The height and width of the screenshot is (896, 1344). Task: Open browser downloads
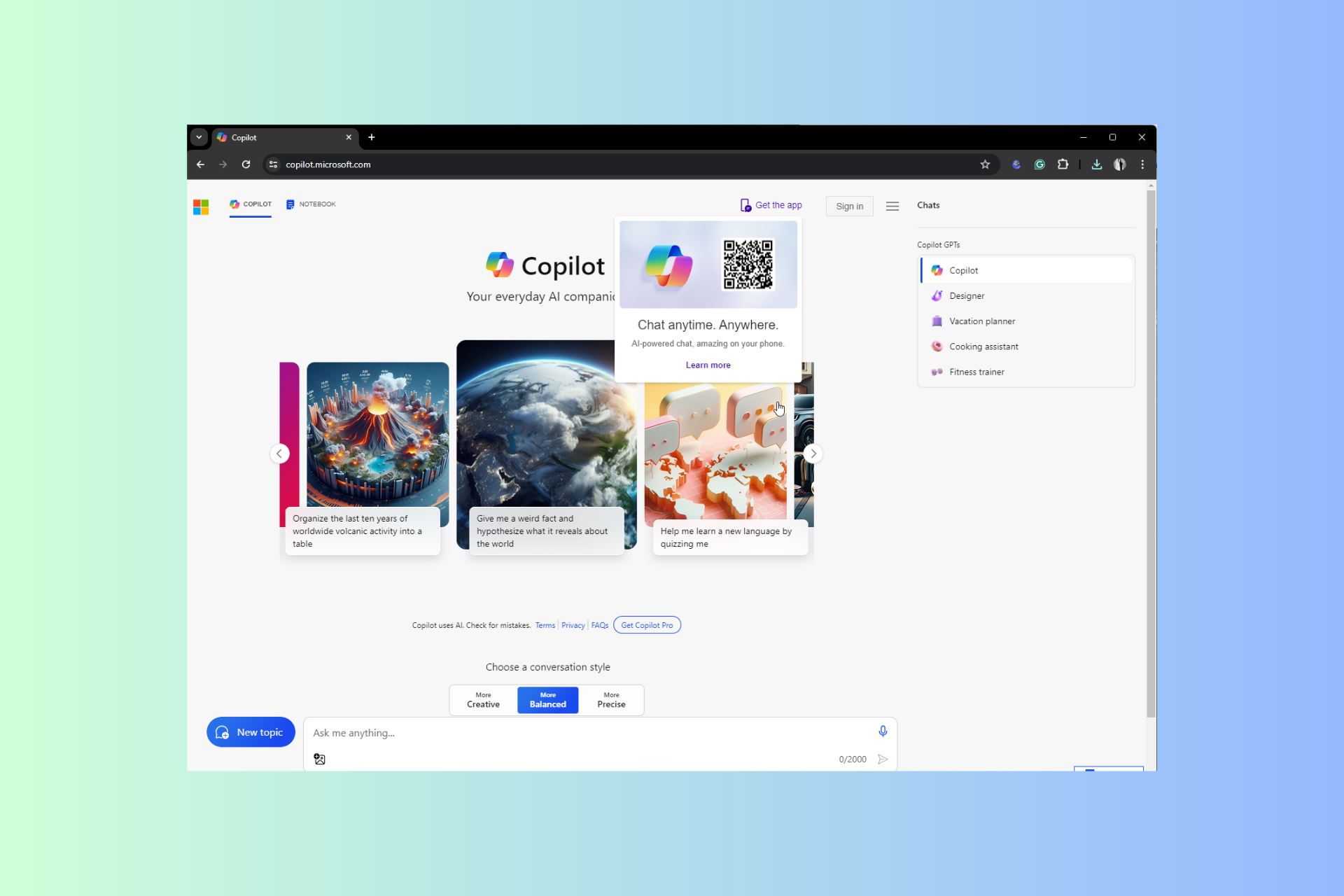1097,164
